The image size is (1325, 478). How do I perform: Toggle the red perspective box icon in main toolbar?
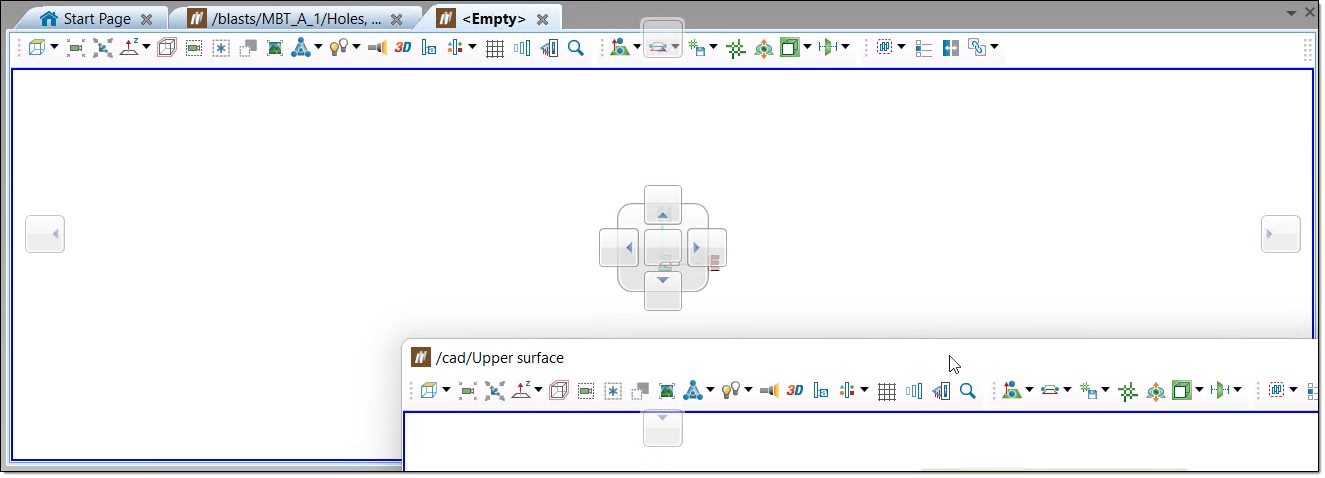tap(167, 47)
